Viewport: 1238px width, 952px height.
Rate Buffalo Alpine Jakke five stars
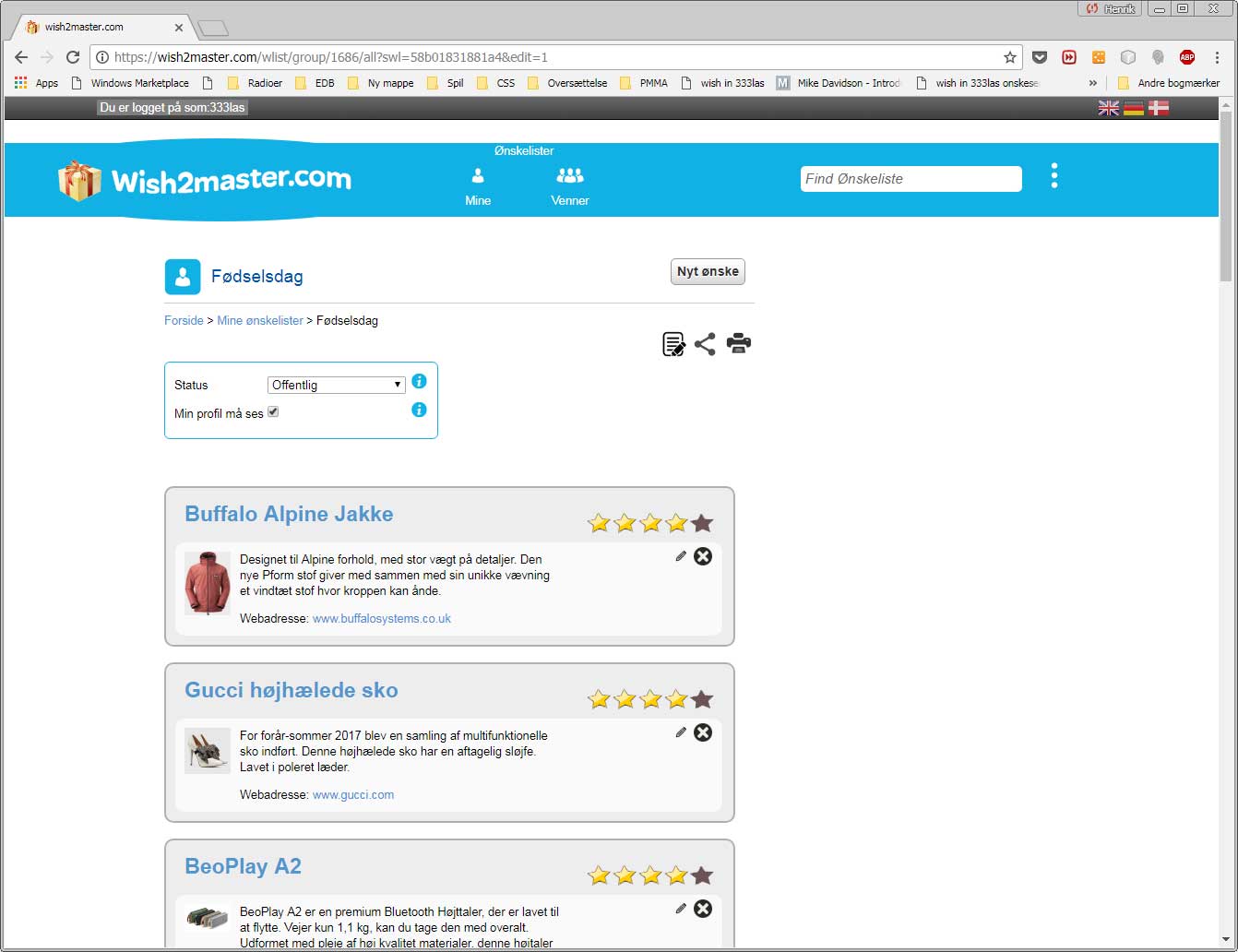point(702,523)
